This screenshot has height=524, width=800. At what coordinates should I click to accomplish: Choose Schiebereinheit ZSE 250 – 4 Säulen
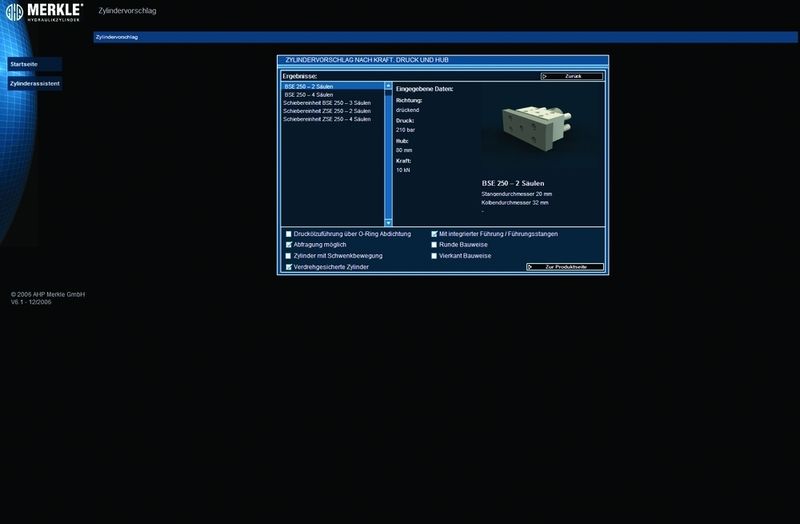pyautogui.click(x=327, y=119)
